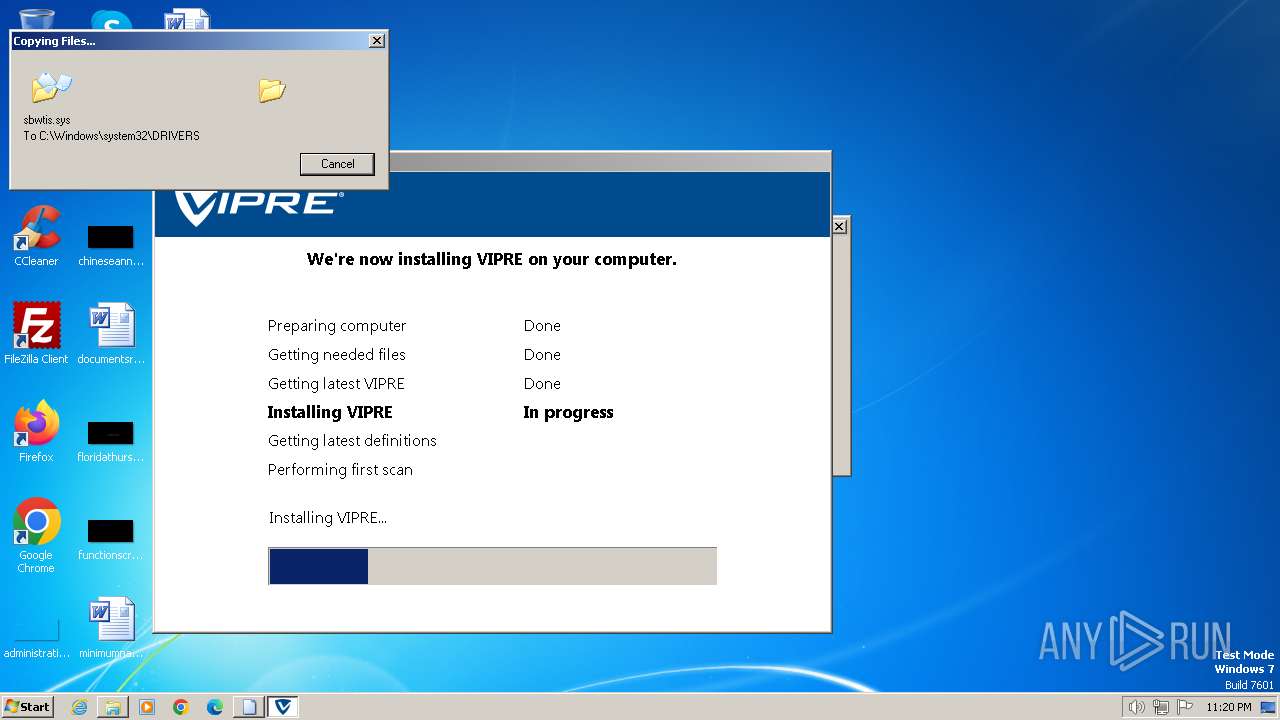Open FileZilla Client desktop shortcut
Screen dimensions: 1280x720
36,334
